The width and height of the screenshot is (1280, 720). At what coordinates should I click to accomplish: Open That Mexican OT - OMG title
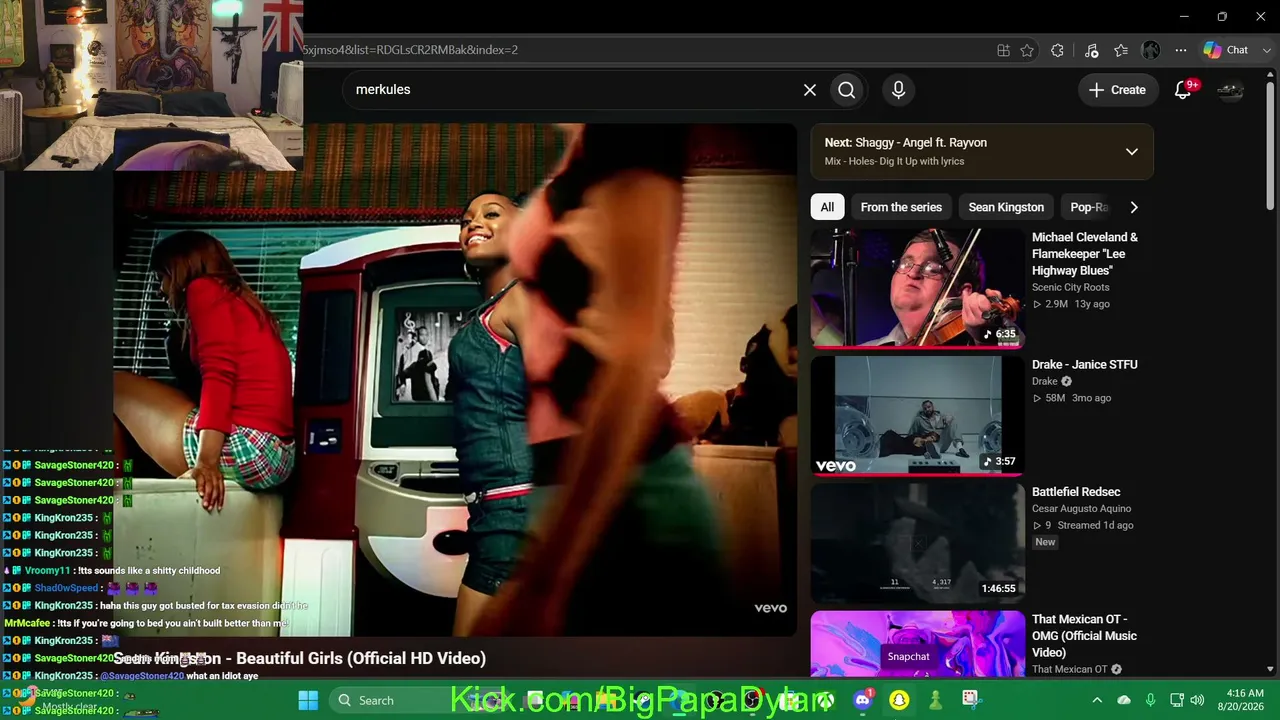(x=1084, y=636)
